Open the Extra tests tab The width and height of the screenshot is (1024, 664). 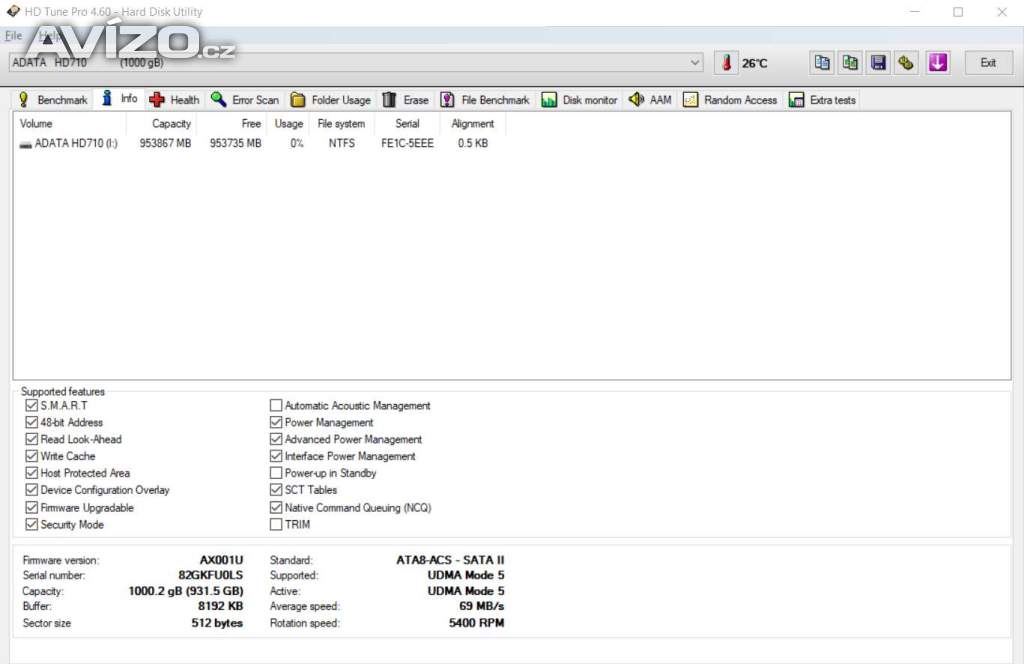click(823, 99)
